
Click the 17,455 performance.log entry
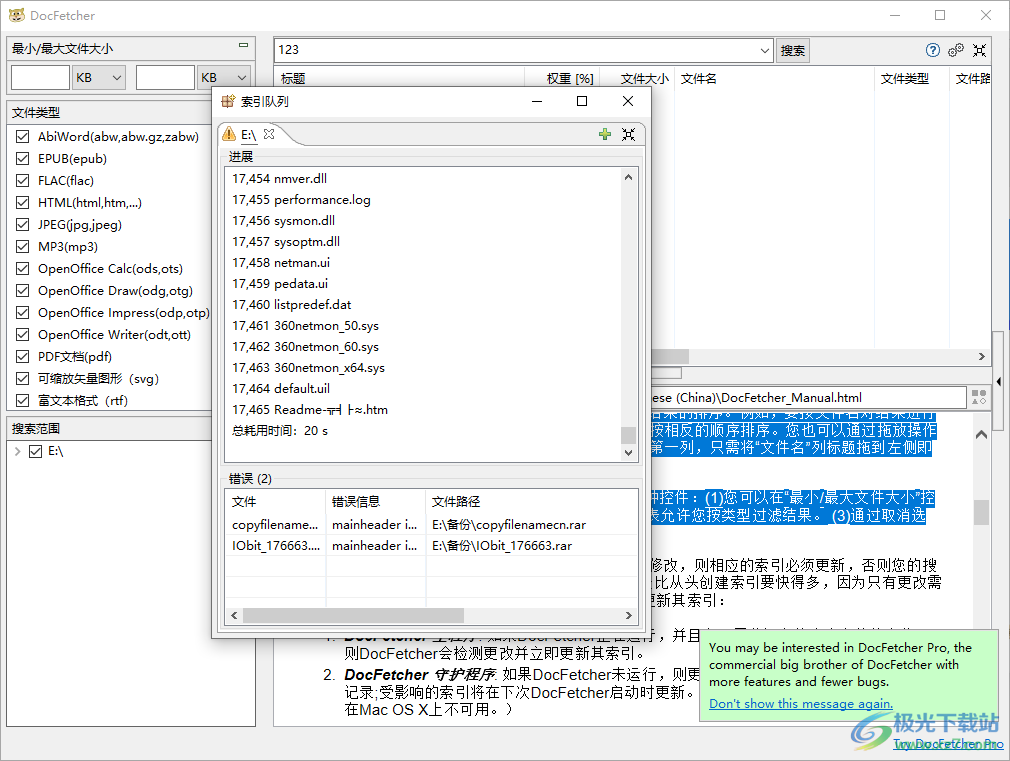point(301,200)
